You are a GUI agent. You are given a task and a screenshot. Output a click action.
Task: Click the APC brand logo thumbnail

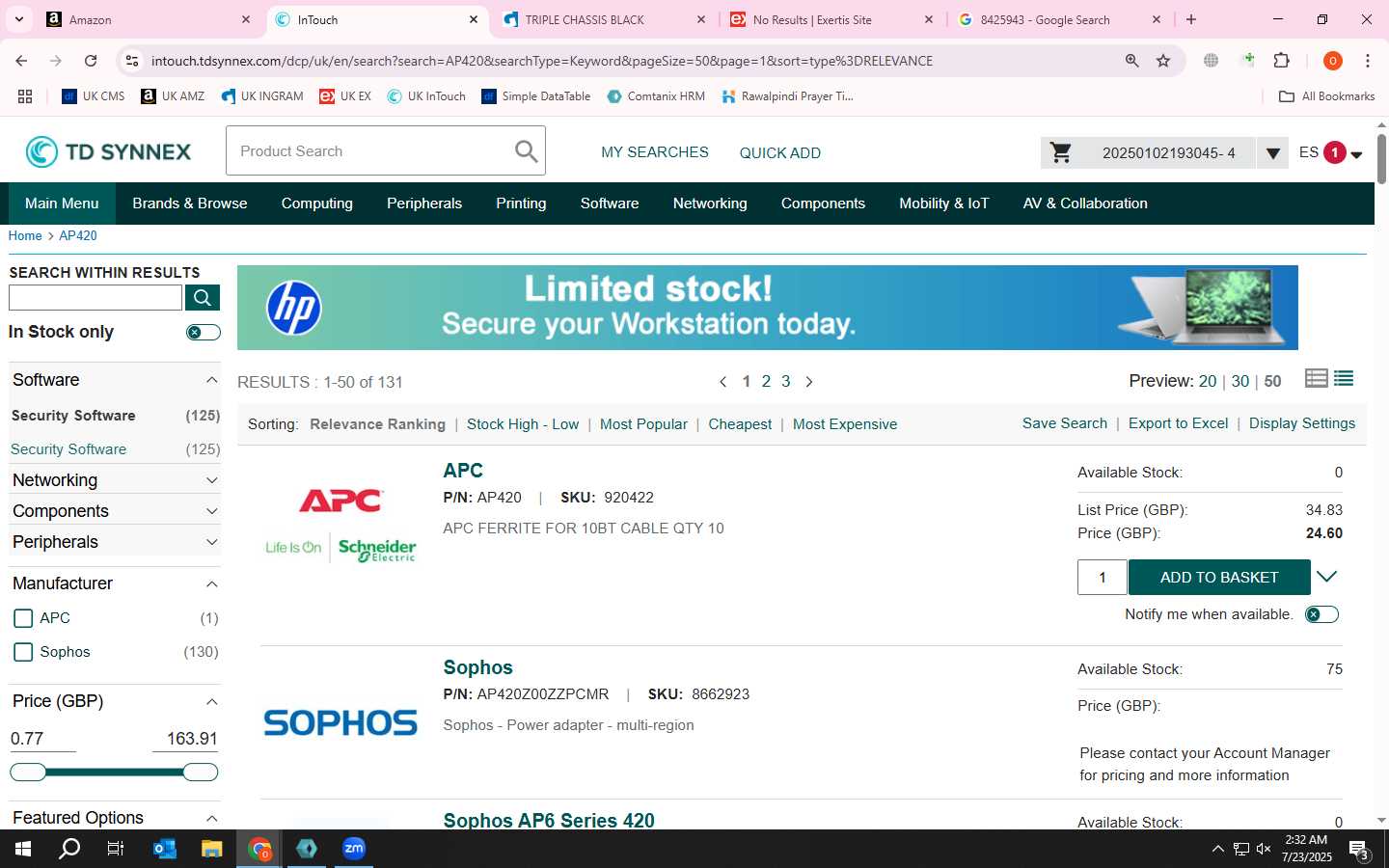pyautogui.click(x=340, y=524)
